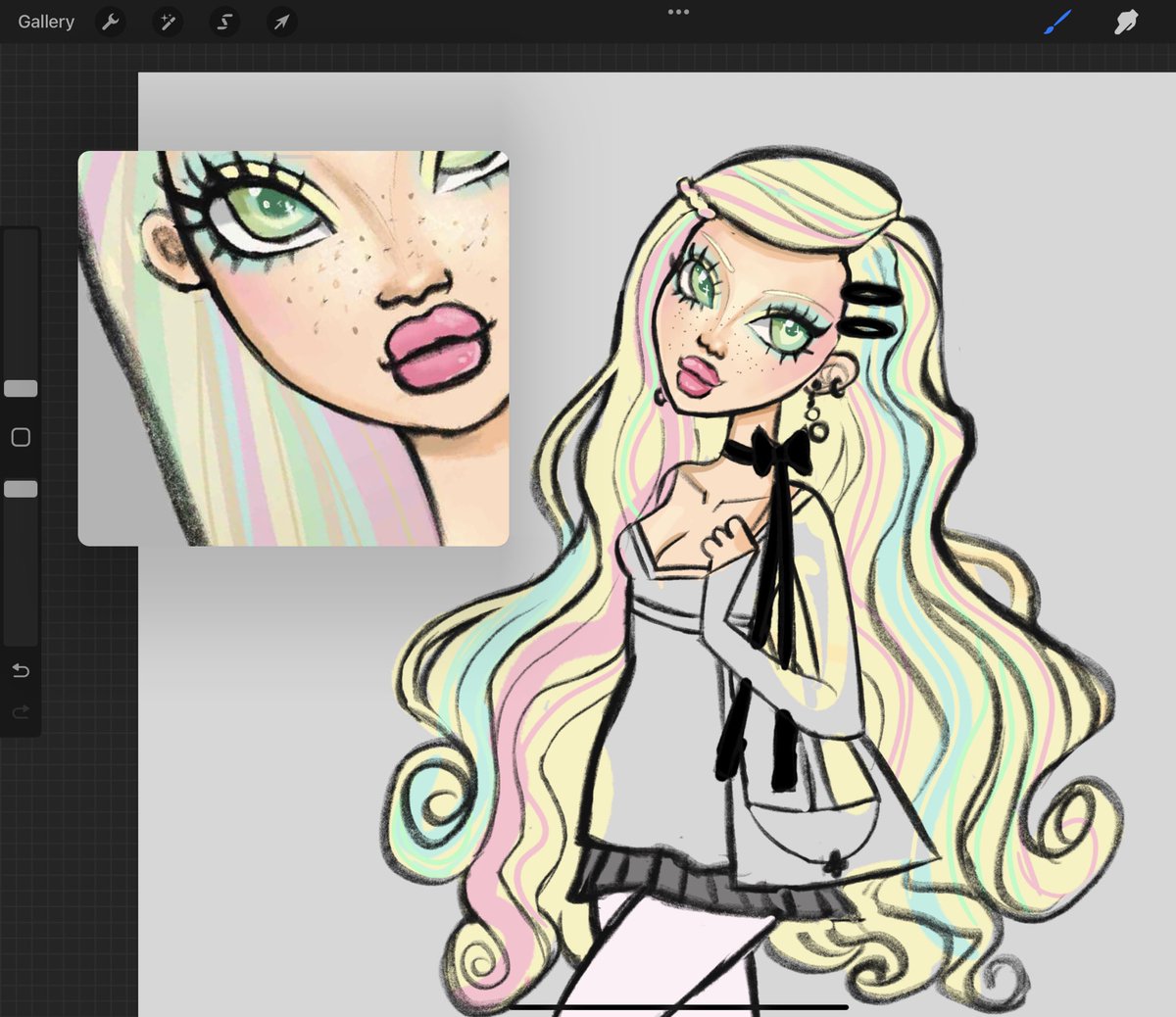Activate the Selection tool
The width and height of the screenshot is (1176, 1017).
[x=224, y=22]
